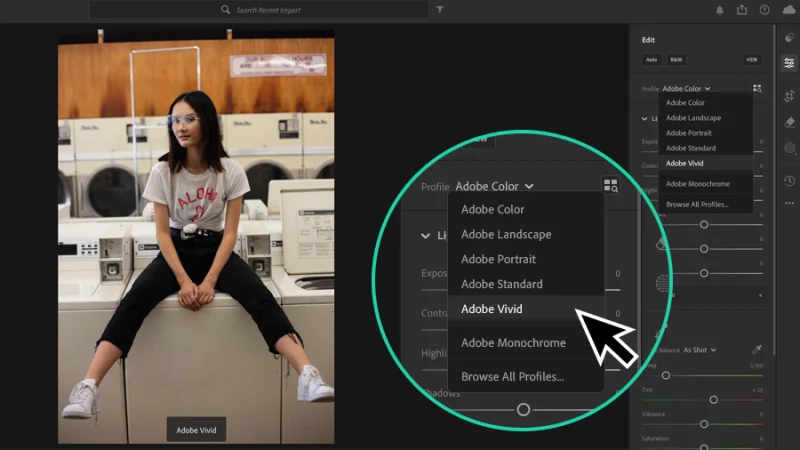This screenshot has height=450, width=800.
Task: Check cloud sync status icon
Action: 788,10
